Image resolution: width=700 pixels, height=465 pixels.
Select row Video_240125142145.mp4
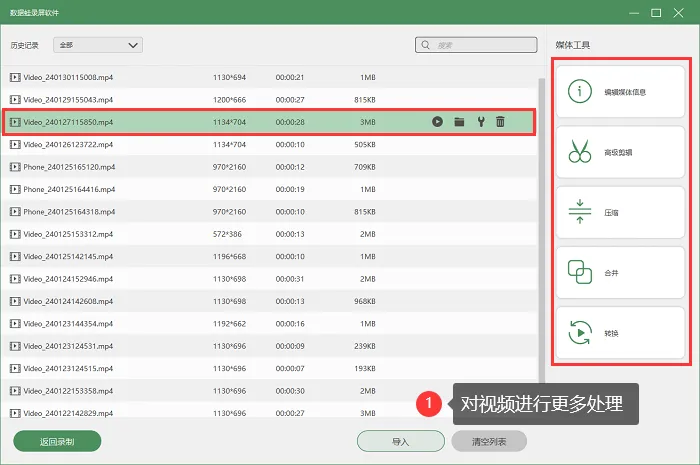(x=269, y=257)
